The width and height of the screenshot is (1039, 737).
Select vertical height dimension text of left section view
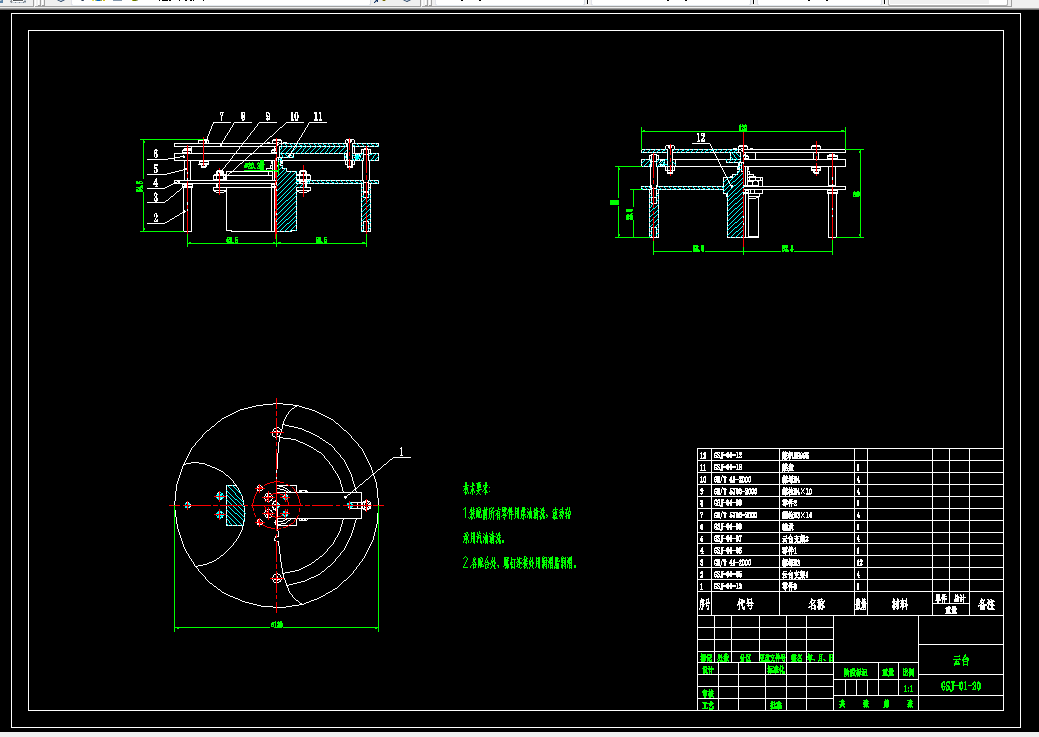[140, 186]
